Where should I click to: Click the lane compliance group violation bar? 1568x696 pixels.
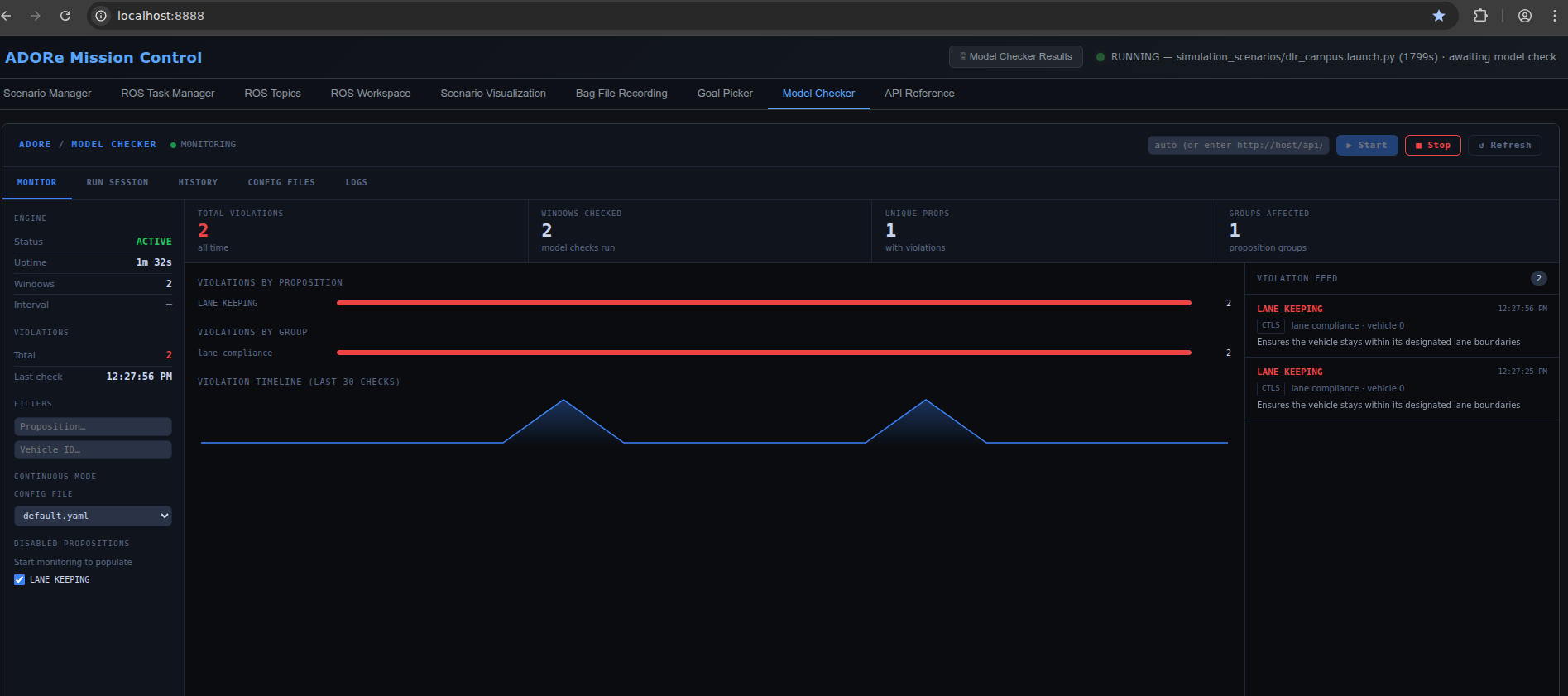click(x=764, y=353)
